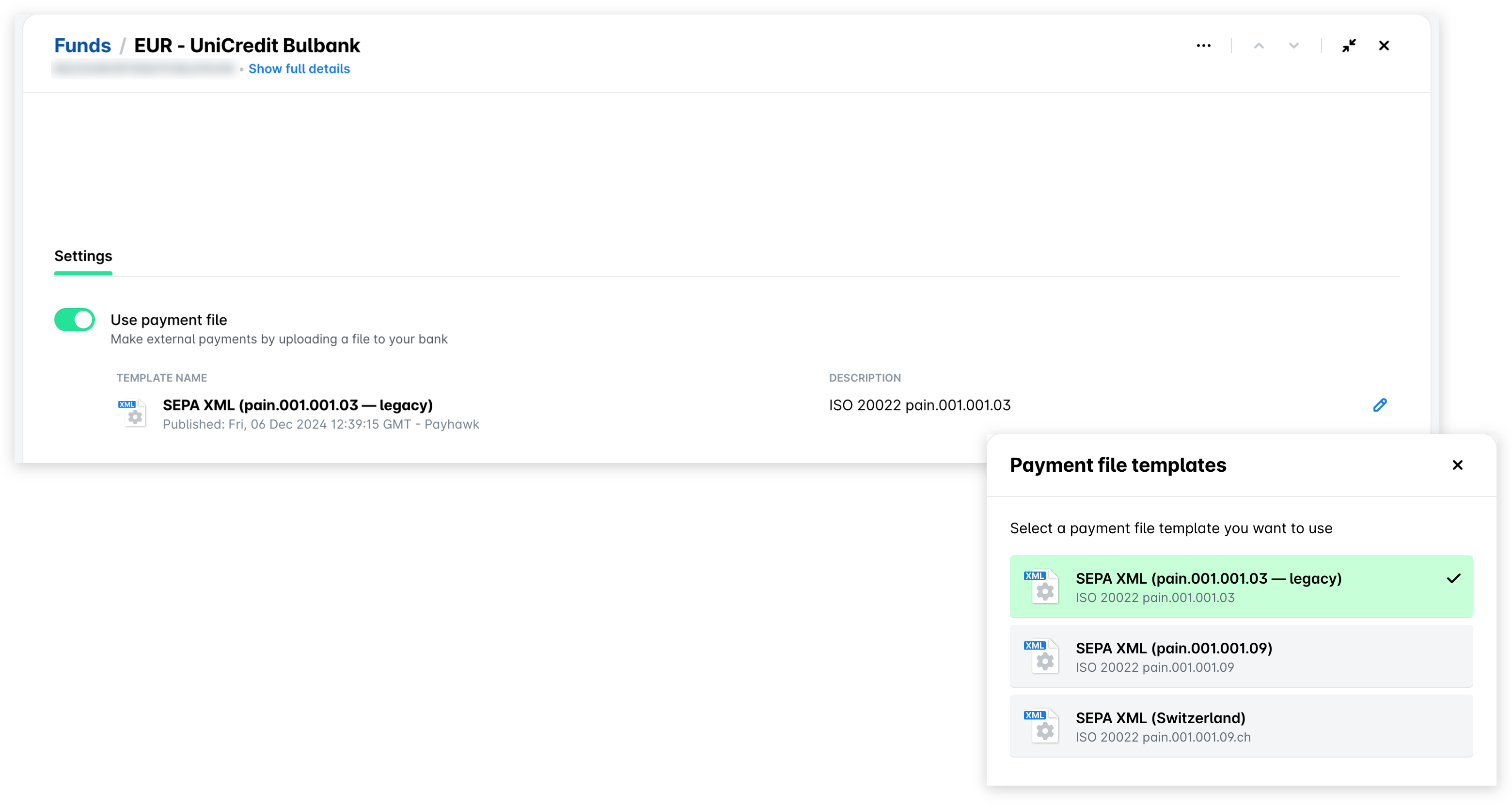This screenshot has width=1512, height=805.
Task: Click XML icon of the pain.001.001.09 option
Action: tap(1042, 657)
